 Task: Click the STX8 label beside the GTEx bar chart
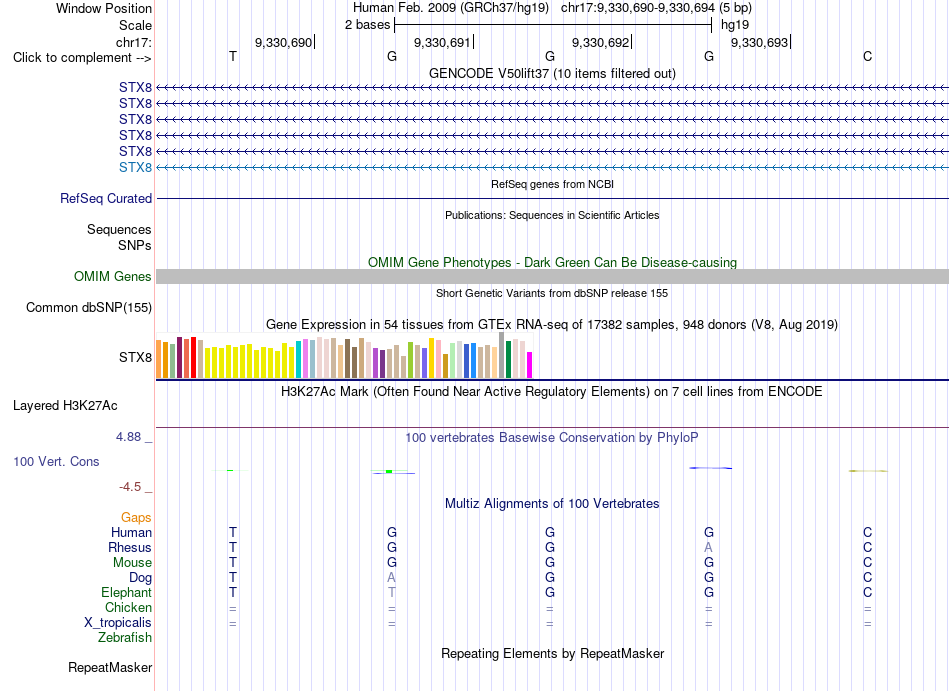pyautogui.click(x=135, y=357)
